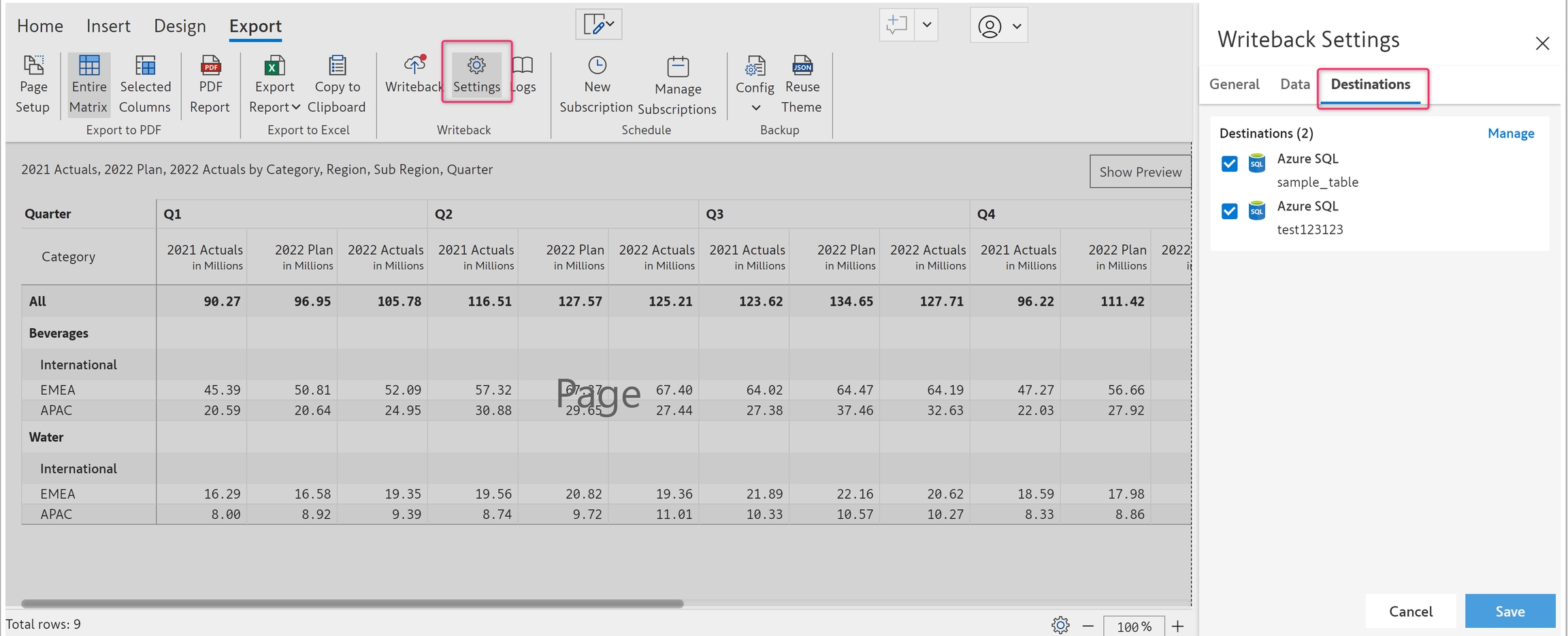
Task: Open Page Setup in the ribbon
Action: (x=33, y=84)
